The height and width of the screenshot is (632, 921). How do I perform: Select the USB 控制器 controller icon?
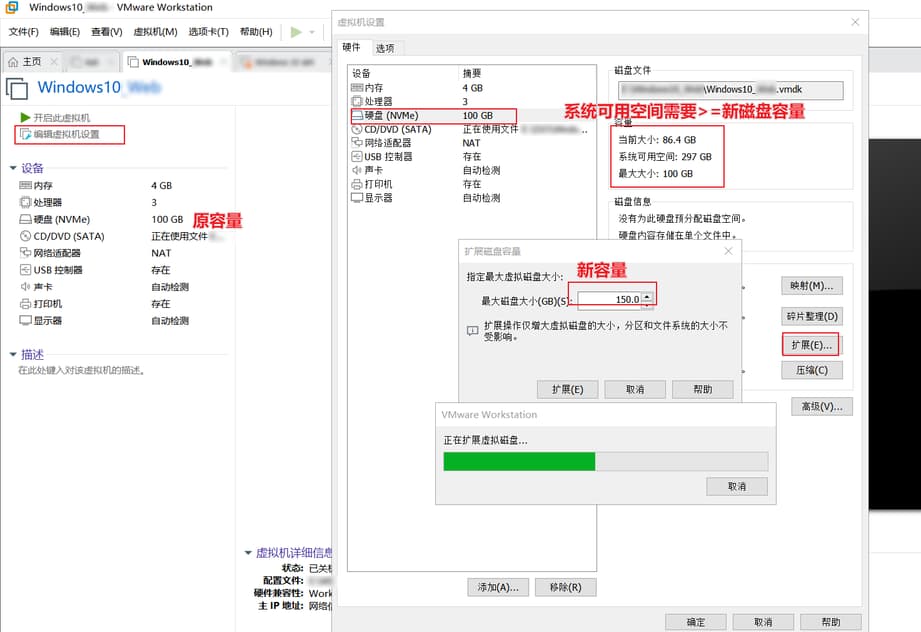357,154
